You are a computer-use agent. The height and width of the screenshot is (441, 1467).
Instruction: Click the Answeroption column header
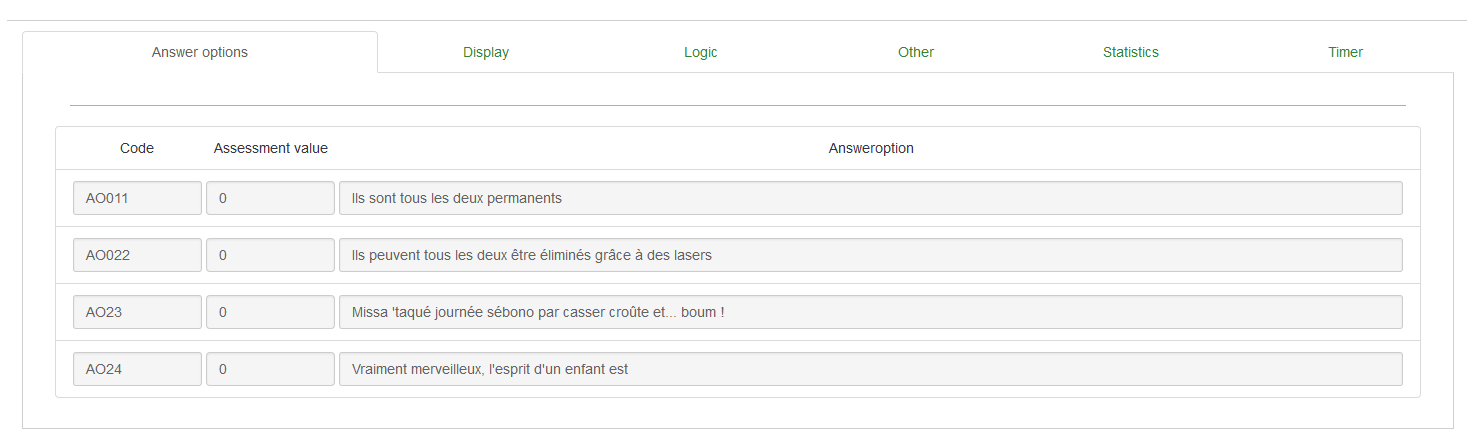tap(870, 148)
